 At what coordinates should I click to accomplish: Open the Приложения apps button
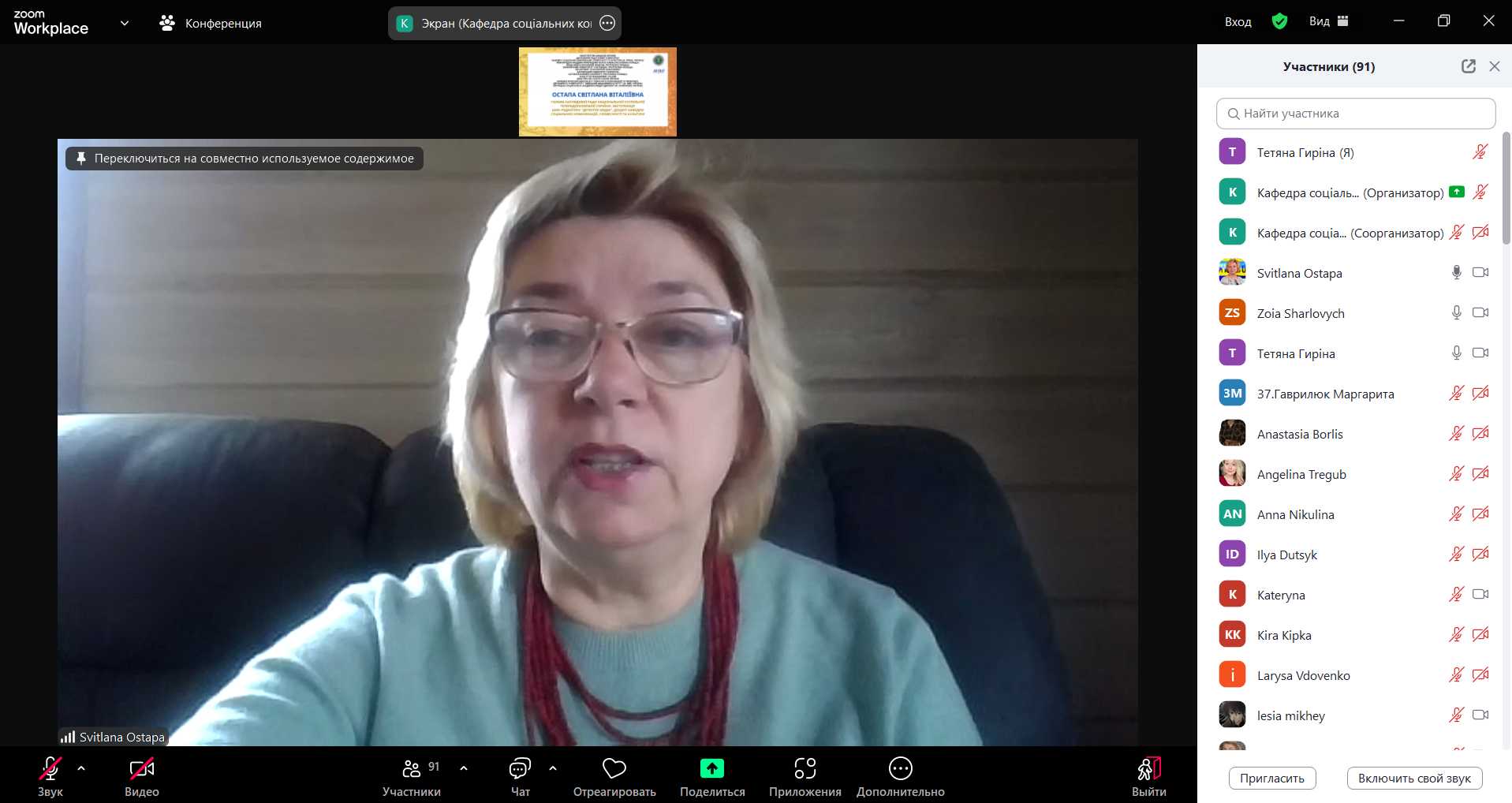pyautogui.click(x=805, y=776)
